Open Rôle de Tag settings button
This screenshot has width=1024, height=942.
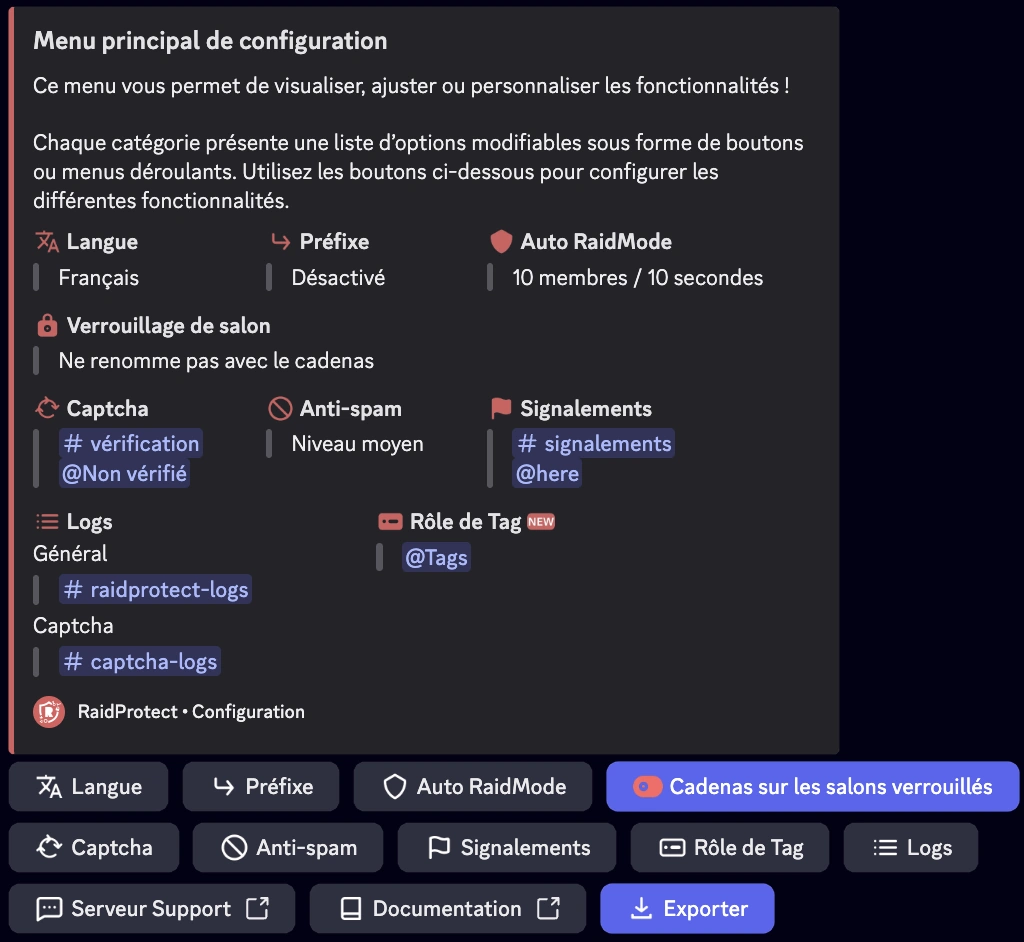tap(730, 847)
